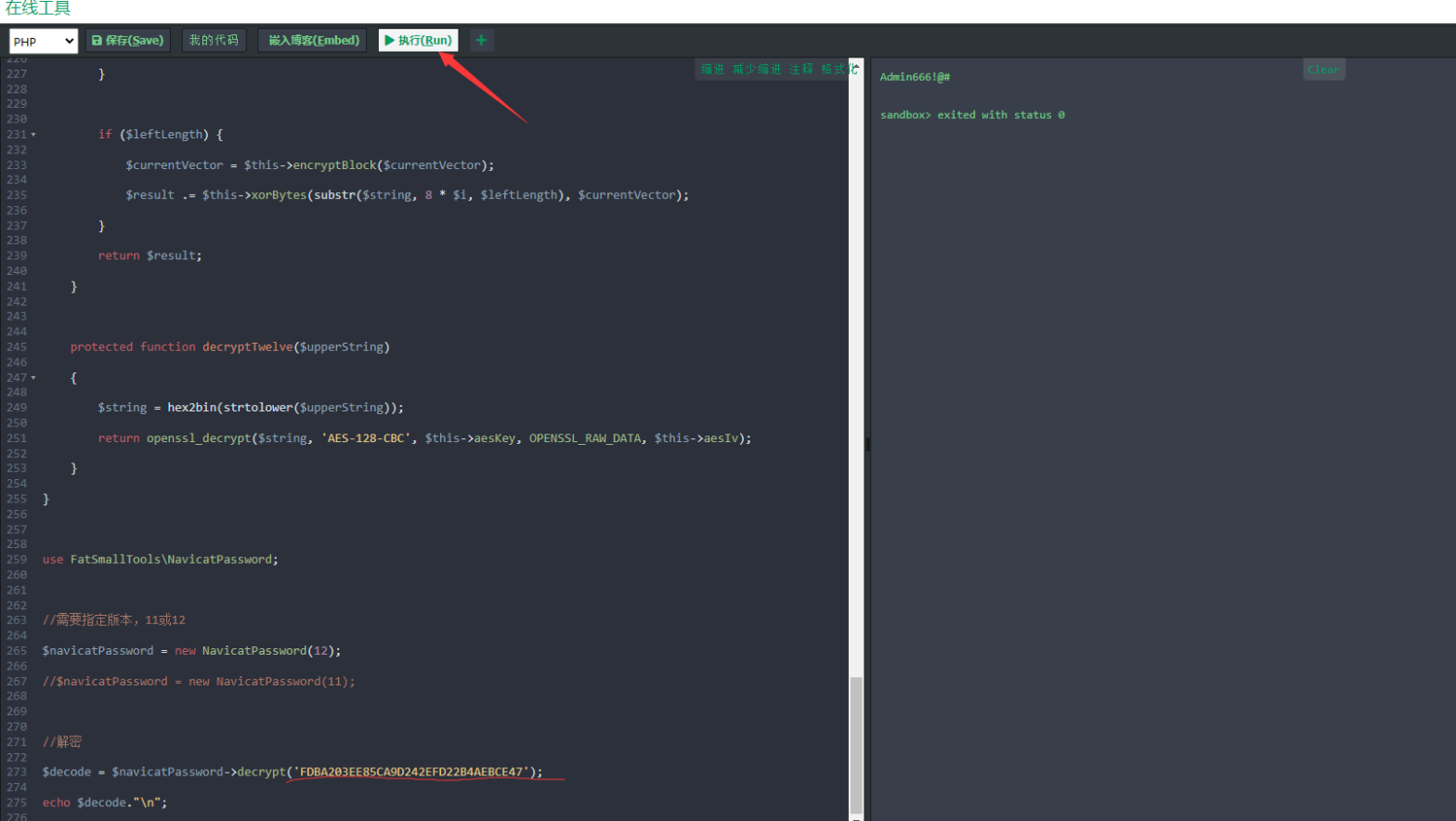Clear the output console

point(1323,70)
